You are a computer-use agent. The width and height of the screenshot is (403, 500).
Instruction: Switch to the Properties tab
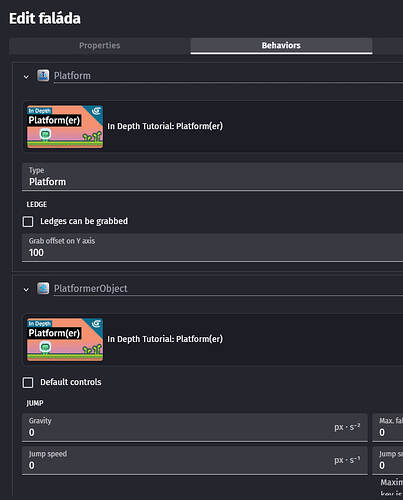[100, 46]
